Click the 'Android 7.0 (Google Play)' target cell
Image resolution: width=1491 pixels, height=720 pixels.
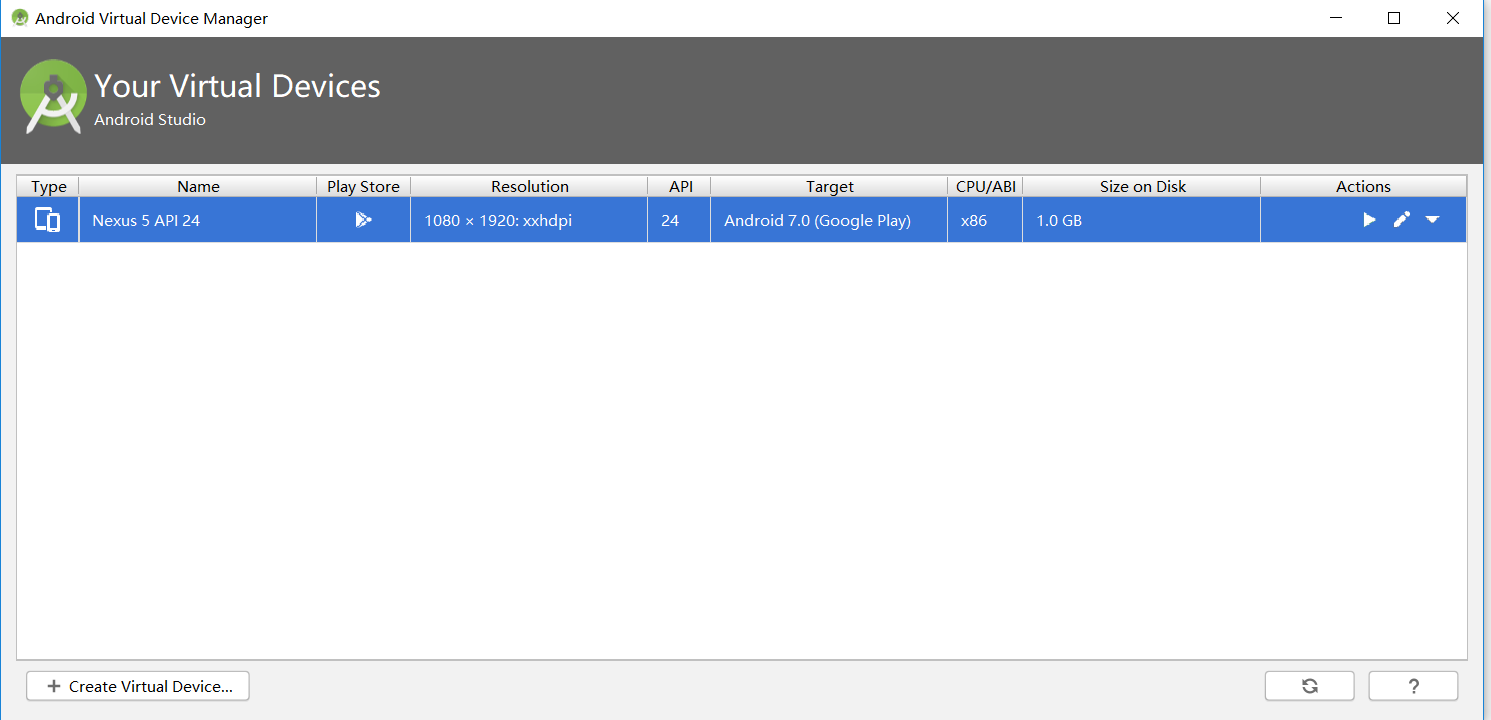click(830, 220)
